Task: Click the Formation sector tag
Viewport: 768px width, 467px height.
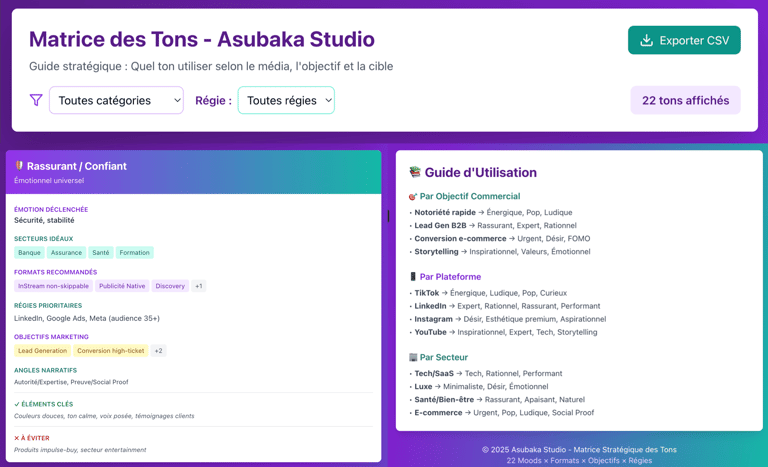Action: [x=135, y=253]
